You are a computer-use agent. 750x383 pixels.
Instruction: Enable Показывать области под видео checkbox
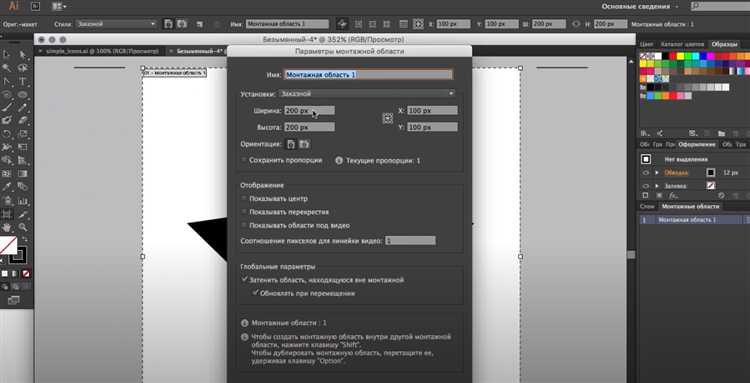(x=244, y=225)
